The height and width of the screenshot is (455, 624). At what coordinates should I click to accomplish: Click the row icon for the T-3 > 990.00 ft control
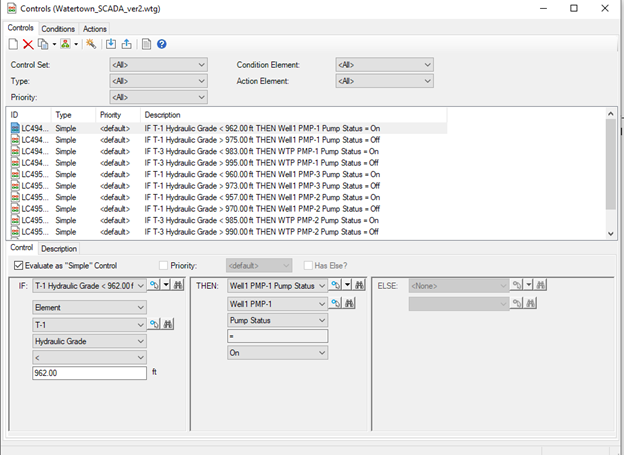[x=15, y=232]
